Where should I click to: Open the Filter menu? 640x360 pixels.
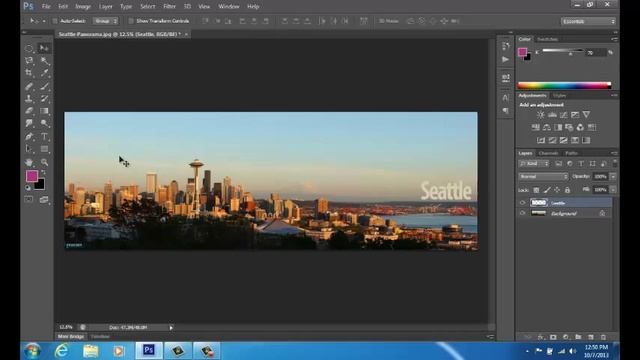tap(169, 7)
